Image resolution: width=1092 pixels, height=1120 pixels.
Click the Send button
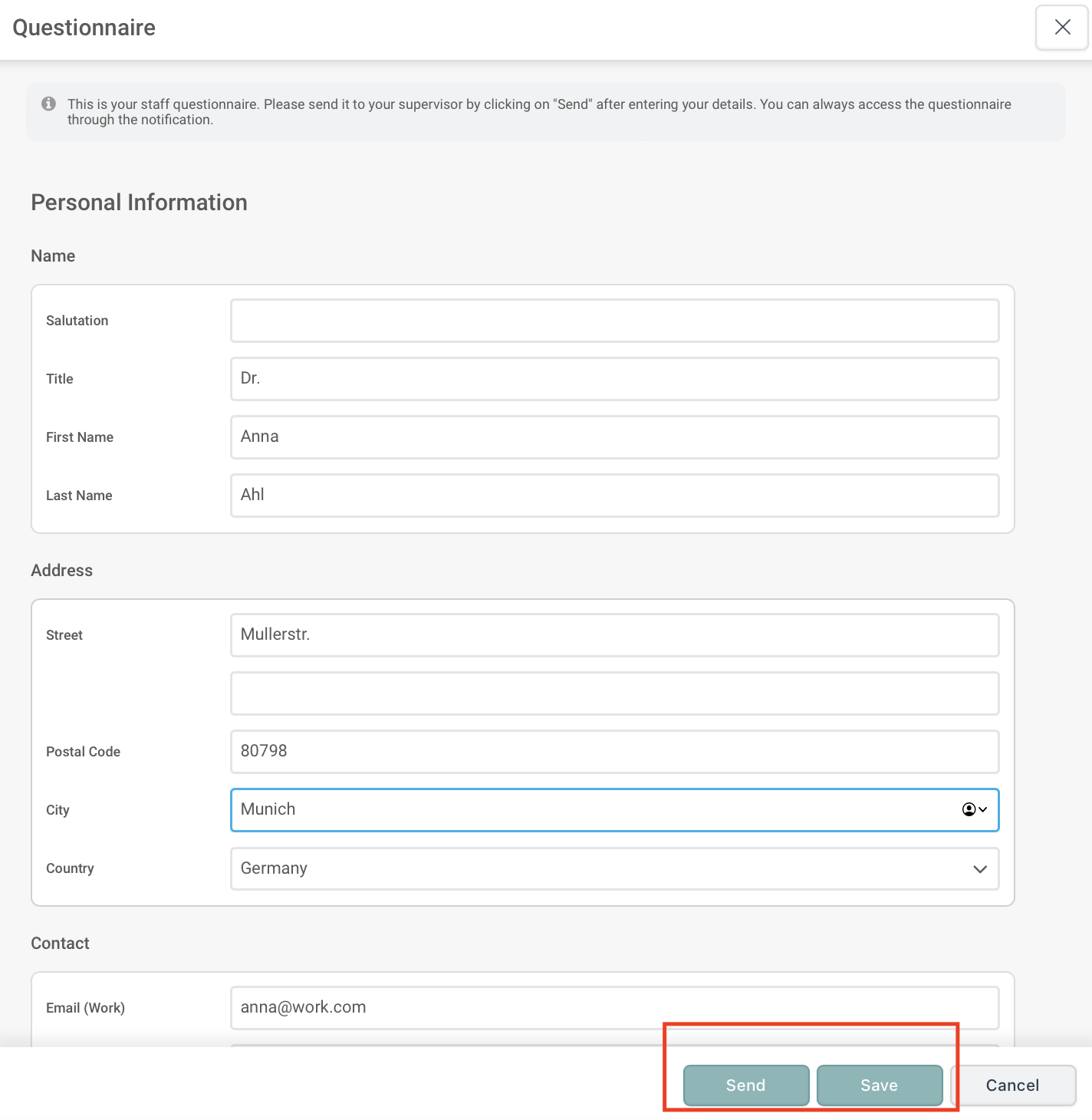point(746,1085)
